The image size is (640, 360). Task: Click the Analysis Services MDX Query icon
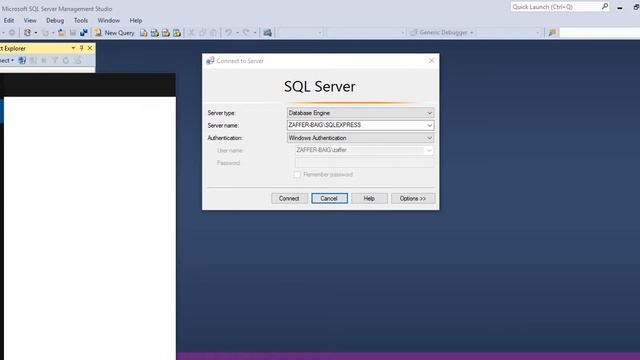(155, 33)
